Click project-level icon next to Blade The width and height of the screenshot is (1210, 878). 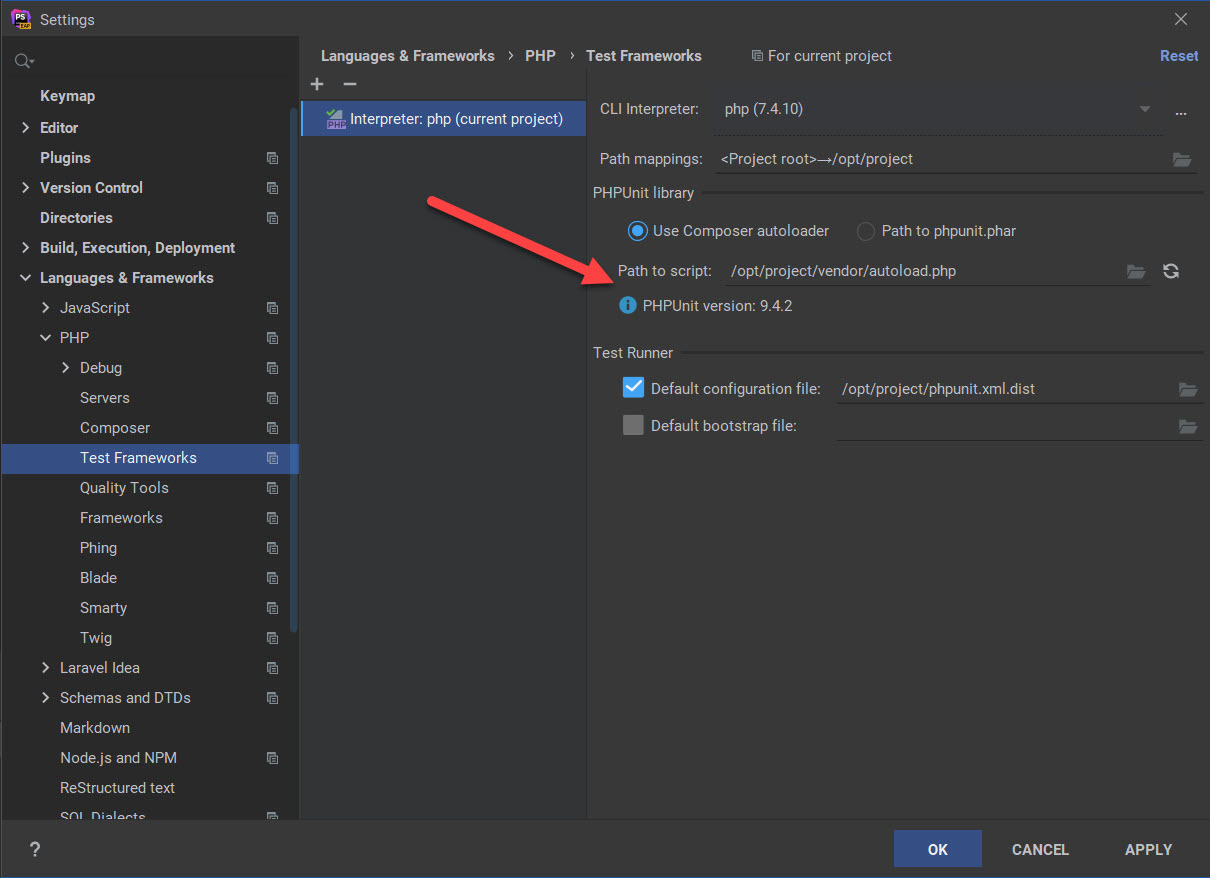(272, 578)
